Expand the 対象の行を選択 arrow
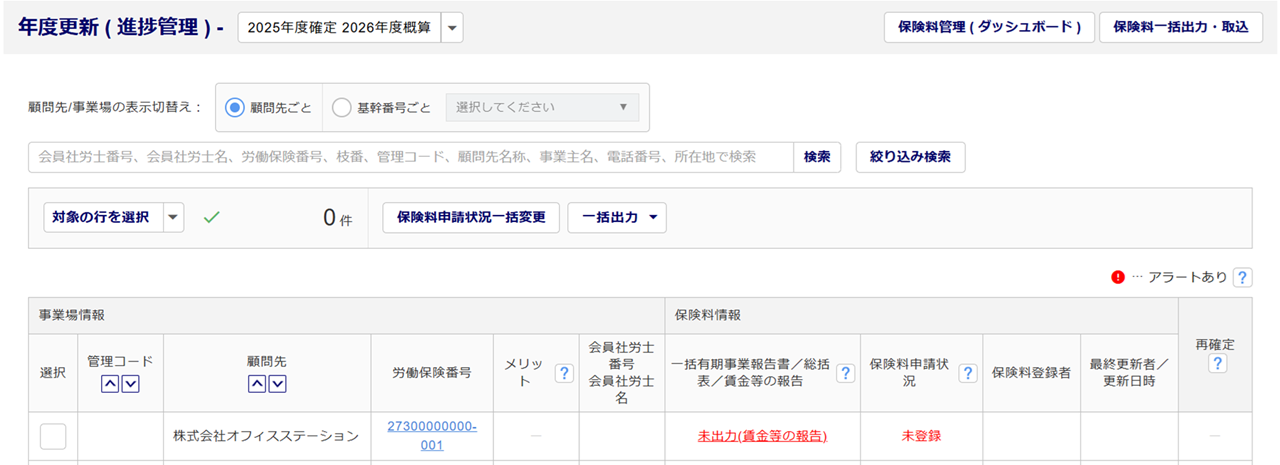This screenshot has width=1280, height=465. click(172, 217)
